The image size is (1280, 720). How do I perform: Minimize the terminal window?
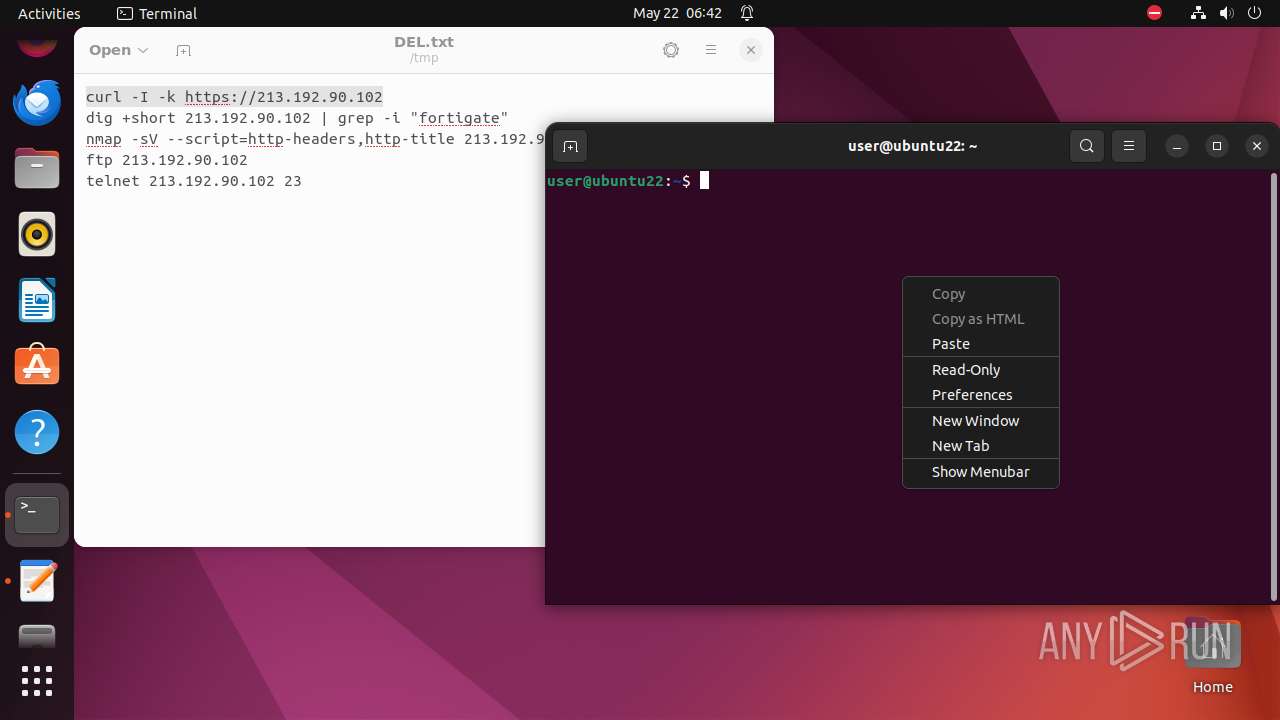(1177, 146)
